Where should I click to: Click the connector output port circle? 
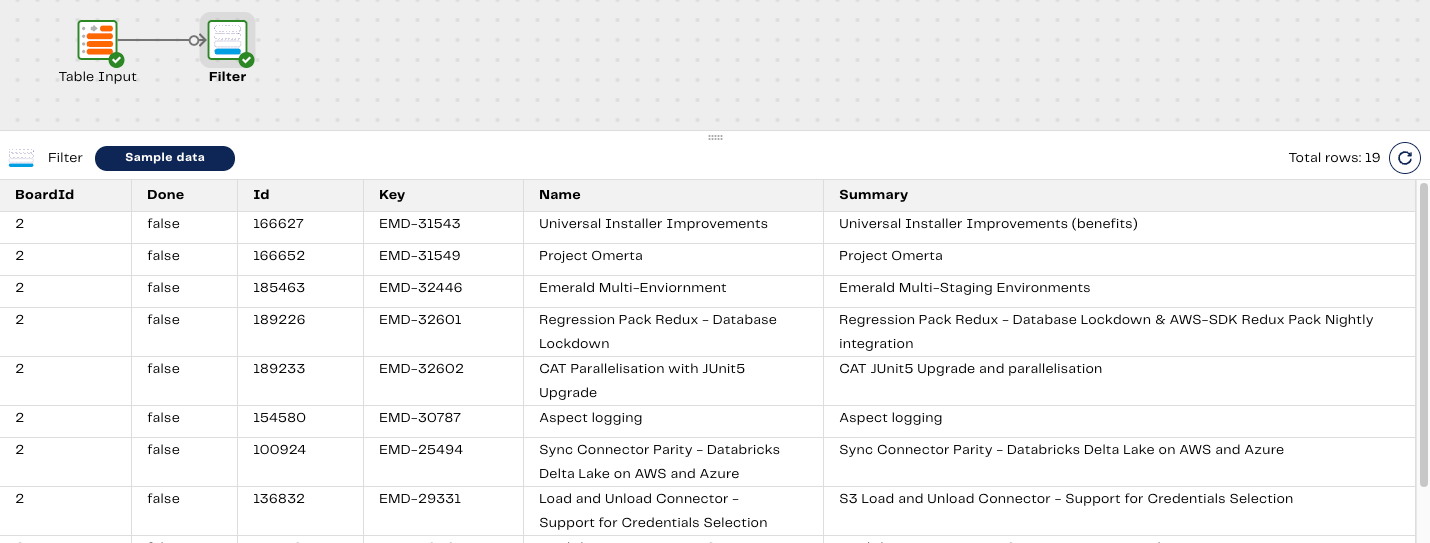[x=194, y=40]
